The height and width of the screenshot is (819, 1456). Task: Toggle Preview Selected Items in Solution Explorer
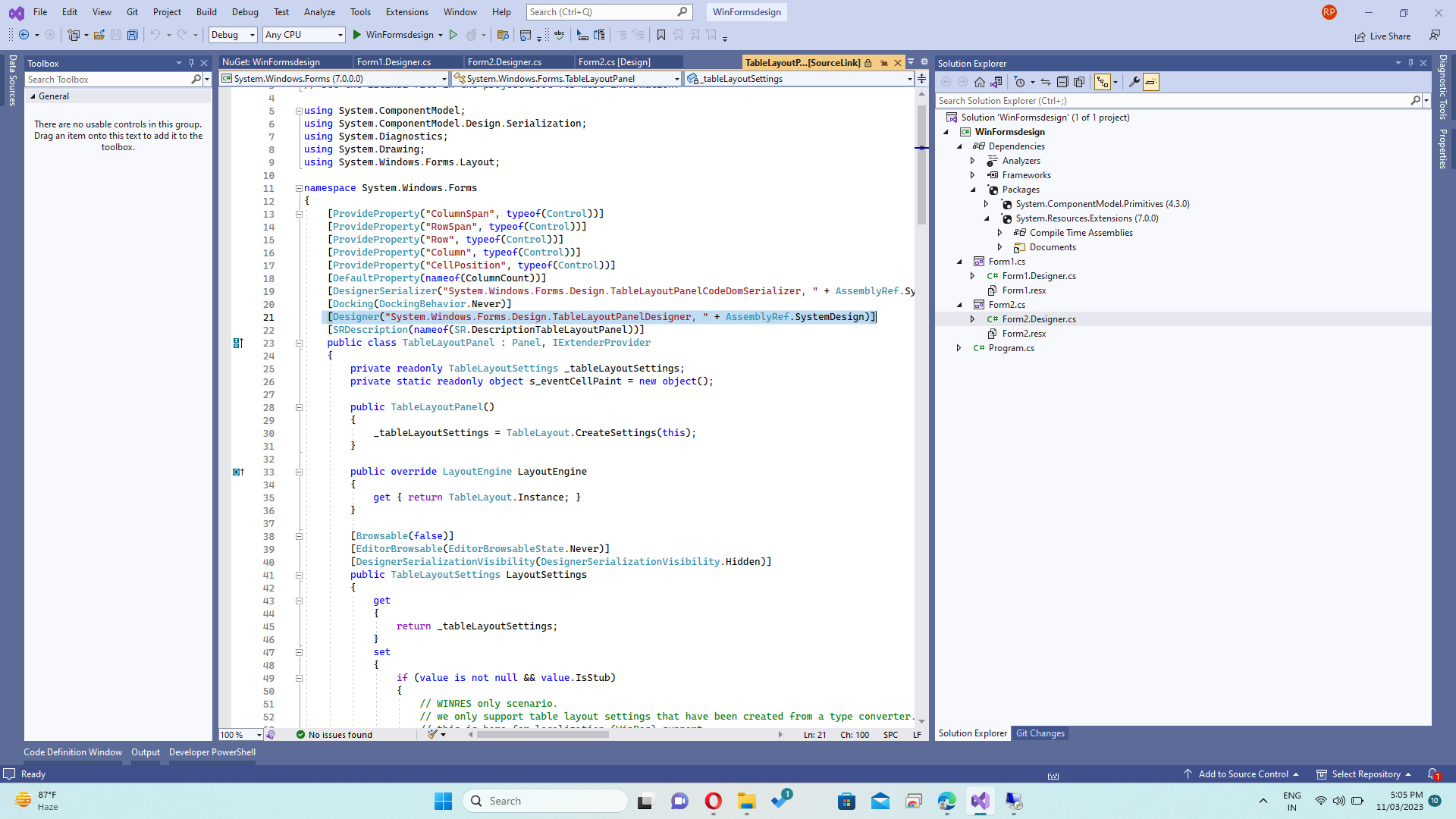click(x=1151, y=82)
